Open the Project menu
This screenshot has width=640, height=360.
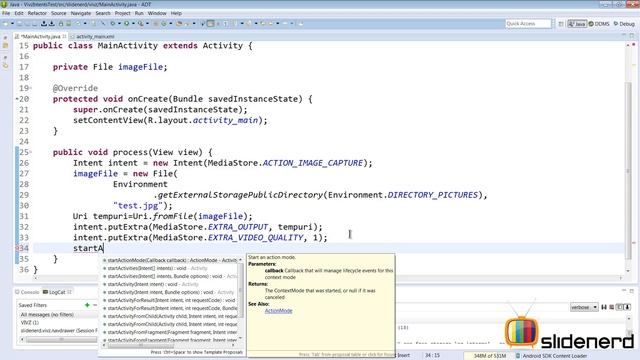[x=122, y=13]
